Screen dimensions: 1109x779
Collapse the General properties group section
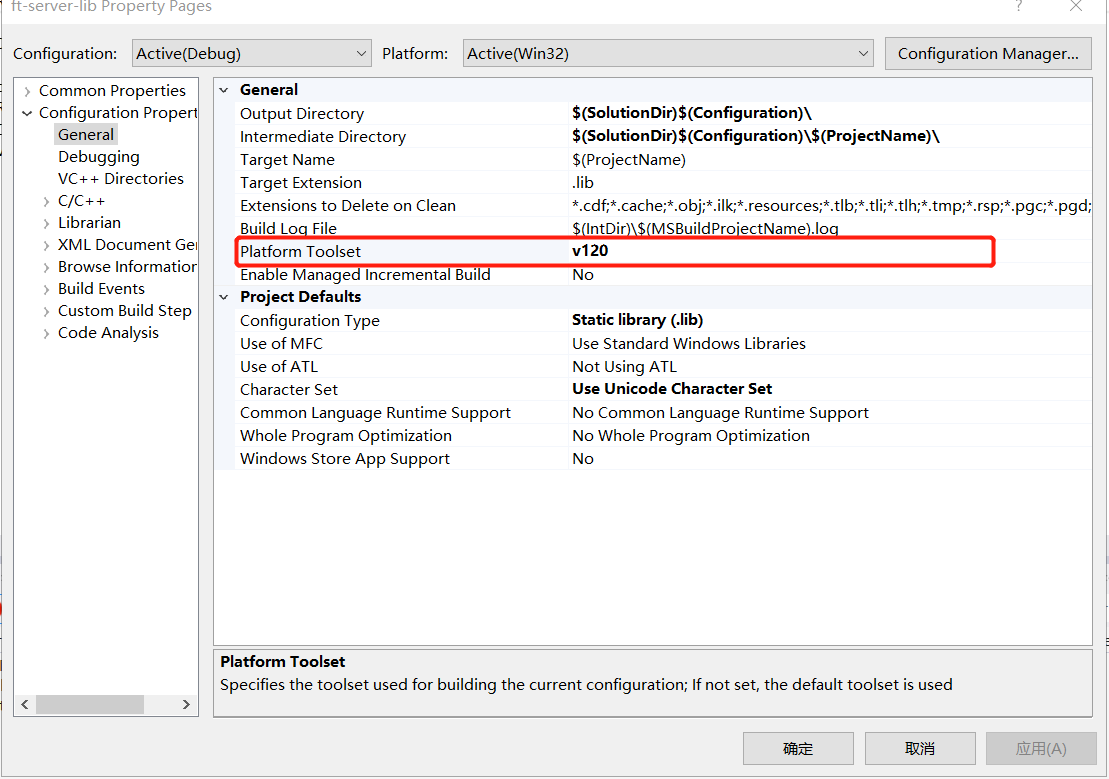224,89
